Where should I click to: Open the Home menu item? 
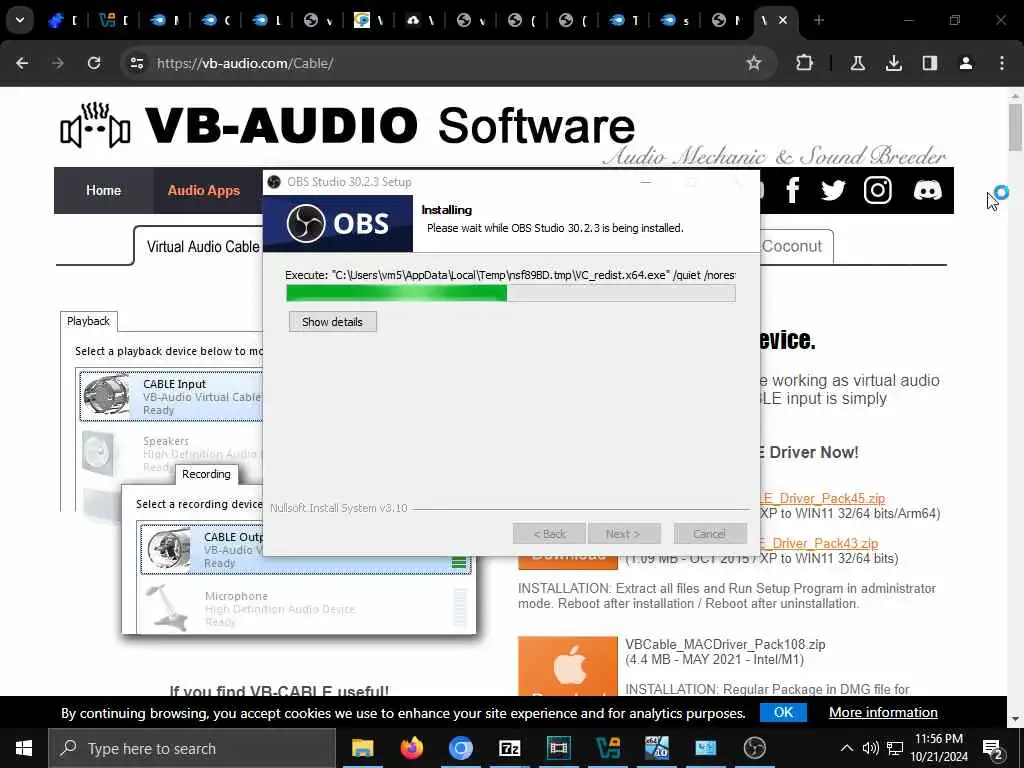tap(103, 191)
